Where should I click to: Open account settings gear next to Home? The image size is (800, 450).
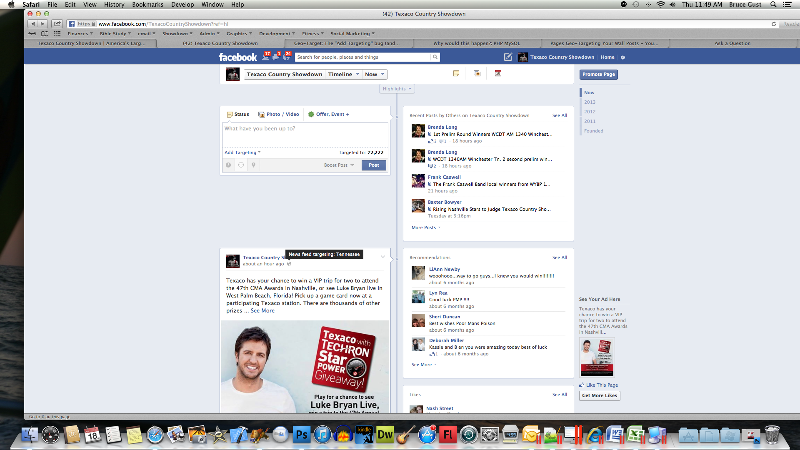[623, 57]
